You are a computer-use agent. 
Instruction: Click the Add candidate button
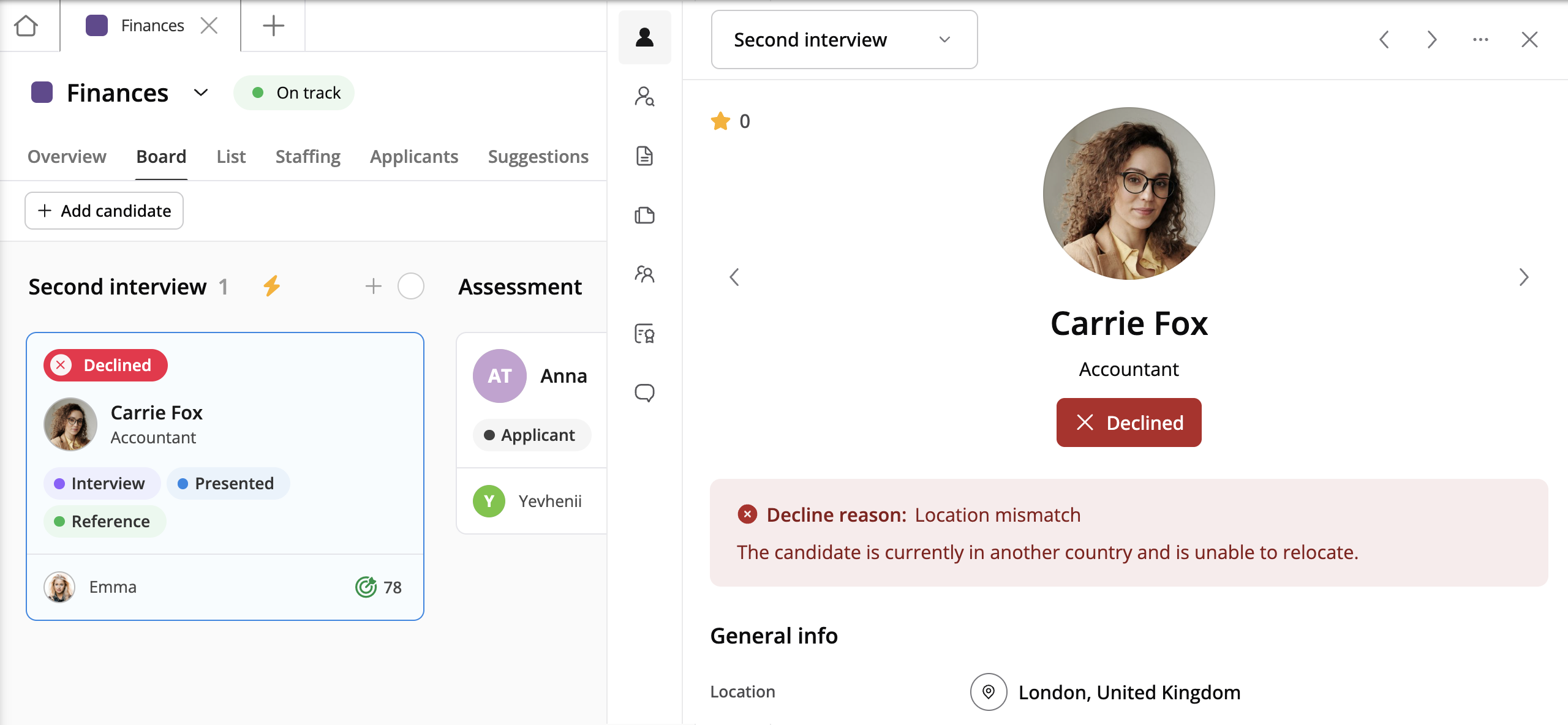(x=104, y=211)
